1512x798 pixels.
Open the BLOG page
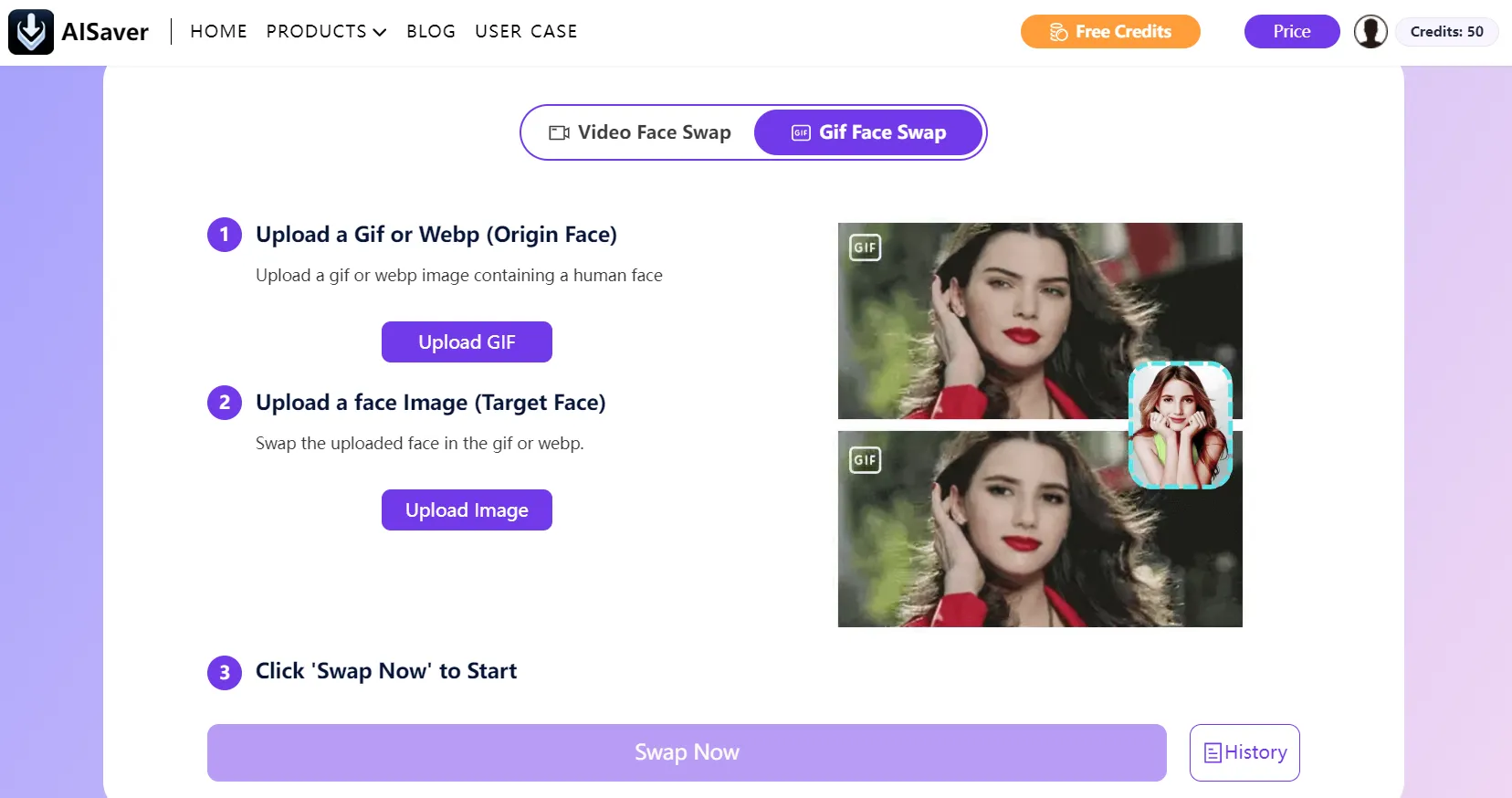point(431,32)
